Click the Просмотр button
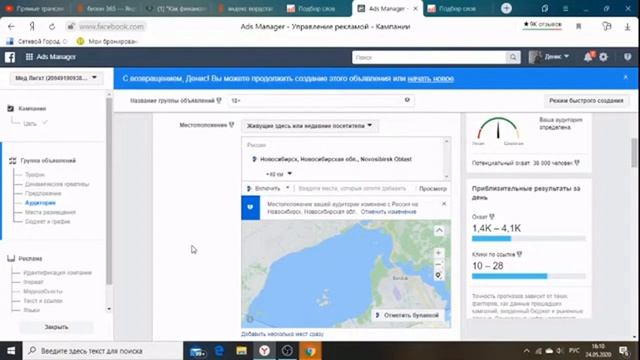The image size is (640, 360). pos(433,189)
